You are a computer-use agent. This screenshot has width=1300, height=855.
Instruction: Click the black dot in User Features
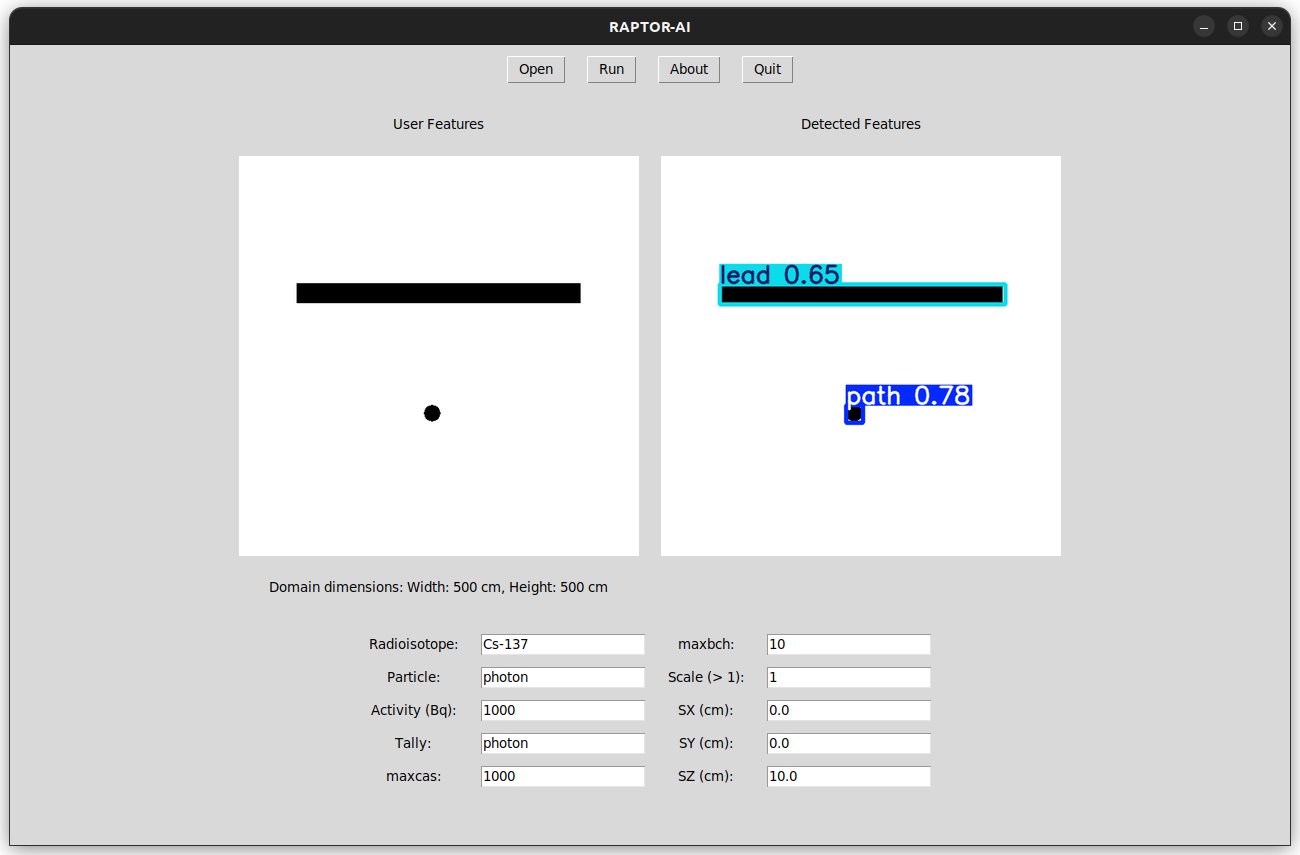pos(432,413)
